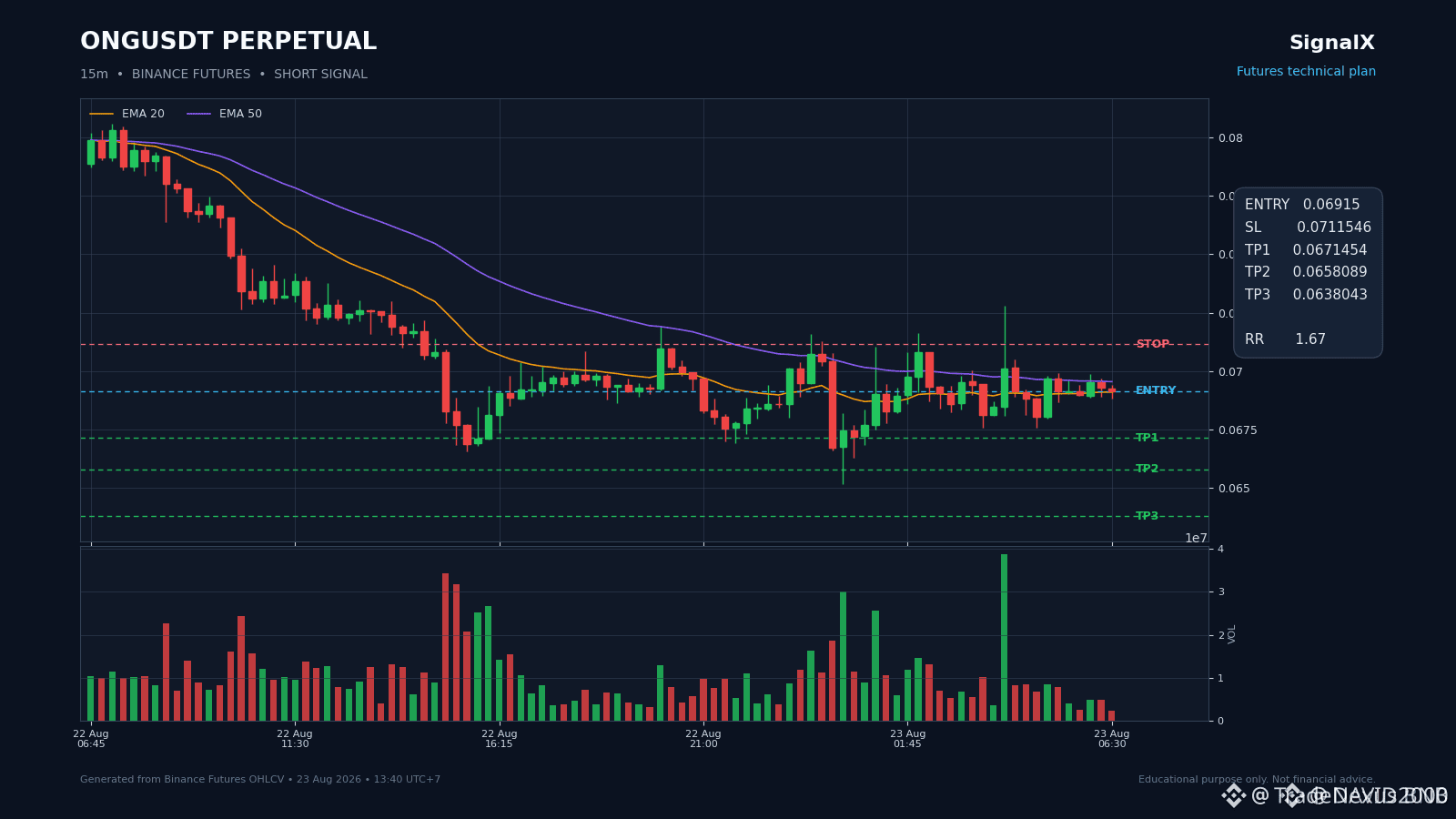Click the 1e7 volume scale multiplier
1456x819 pixels.
(x=1196, y=538)
